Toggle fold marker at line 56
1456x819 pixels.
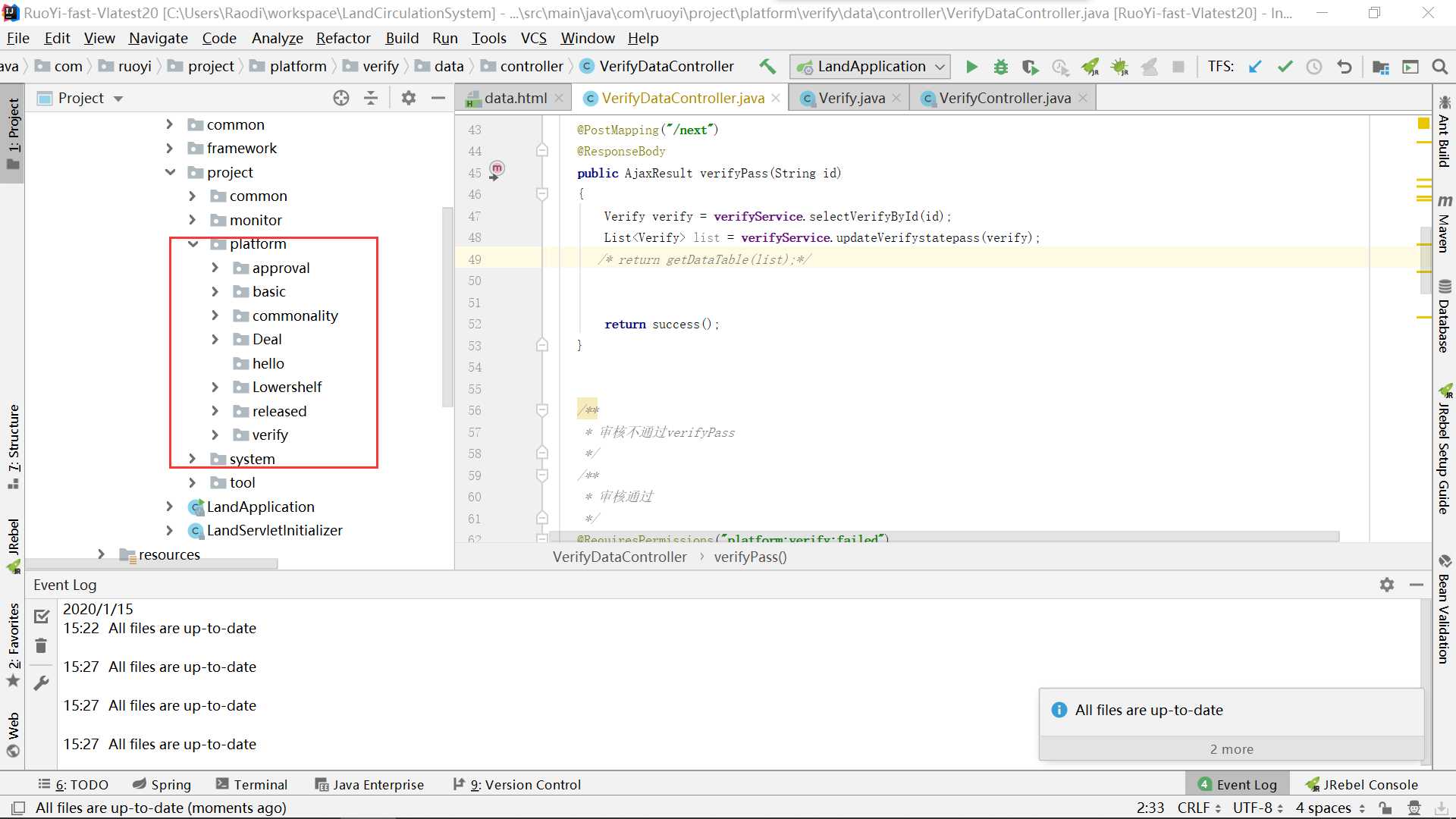[x=542, y=410]
